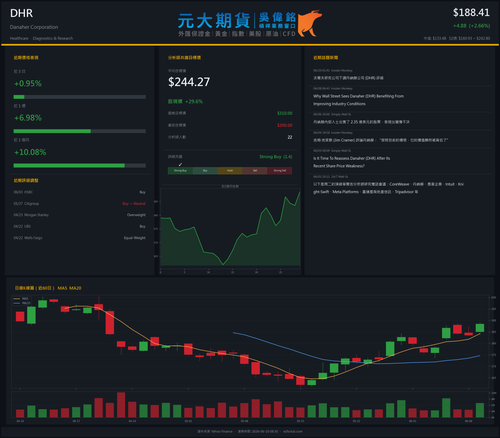
Task: Click the progress bar under +10.08%
Action: pos(79,166)
